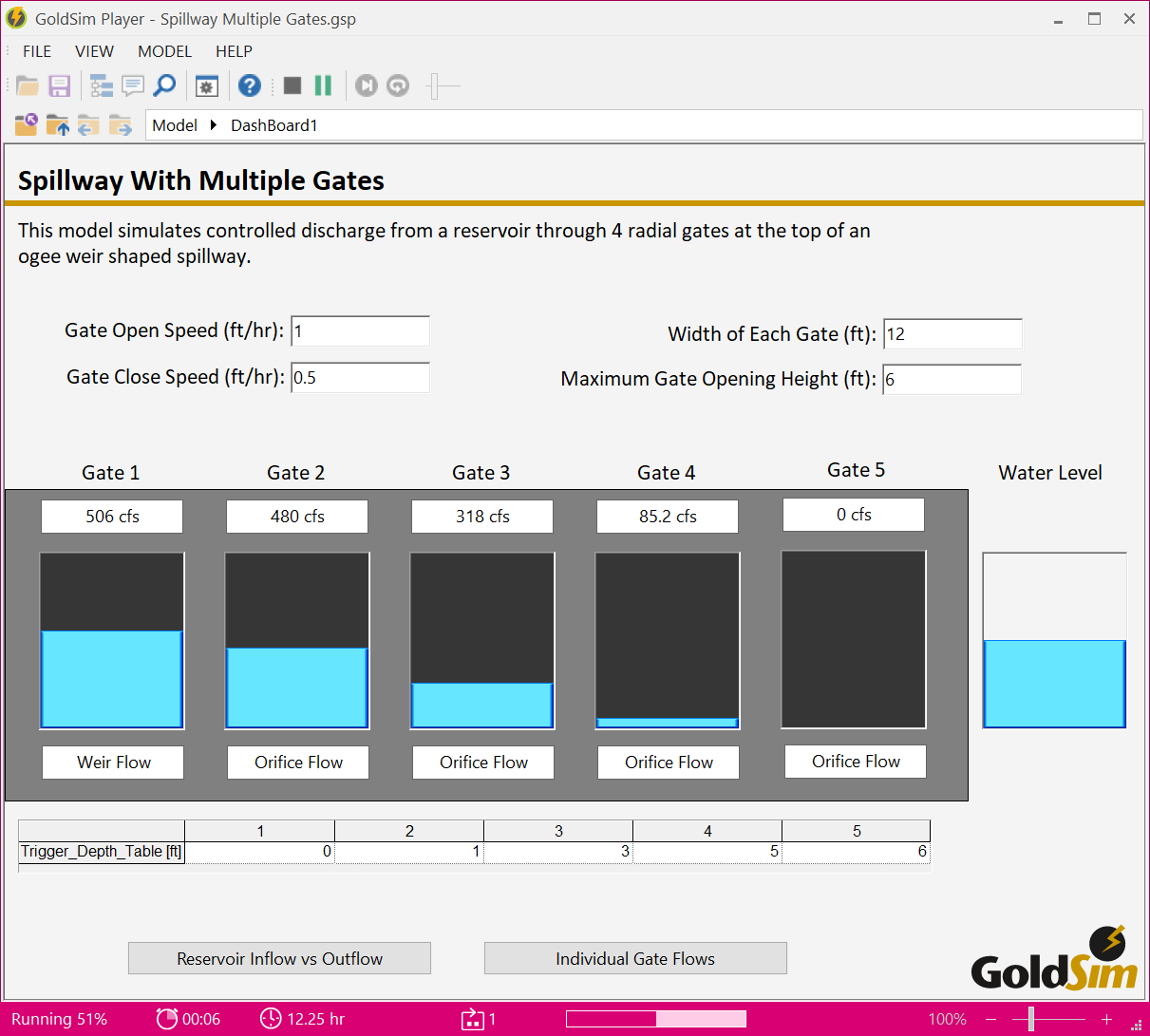Click the realization counter icon in status bar
1150x1036 pixels.
click(x=472, y=1019)
